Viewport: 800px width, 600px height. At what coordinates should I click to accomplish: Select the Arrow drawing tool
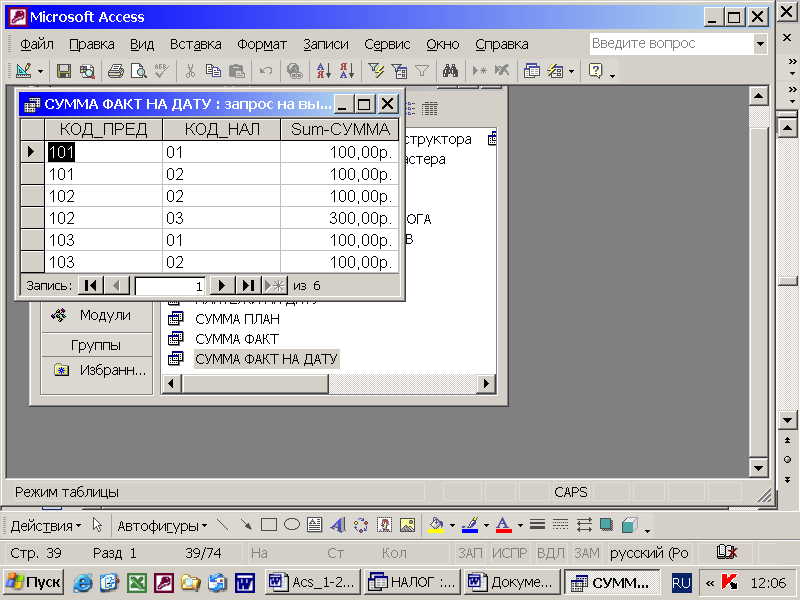point(246,525)
